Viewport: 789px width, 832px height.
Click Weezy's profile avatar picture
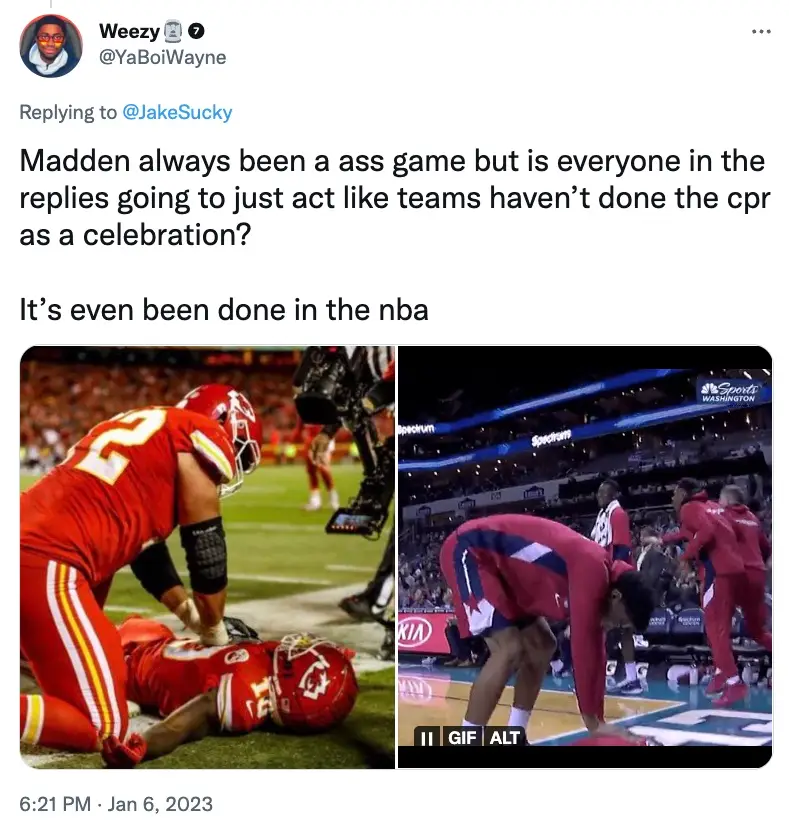(x=51, y=46)
